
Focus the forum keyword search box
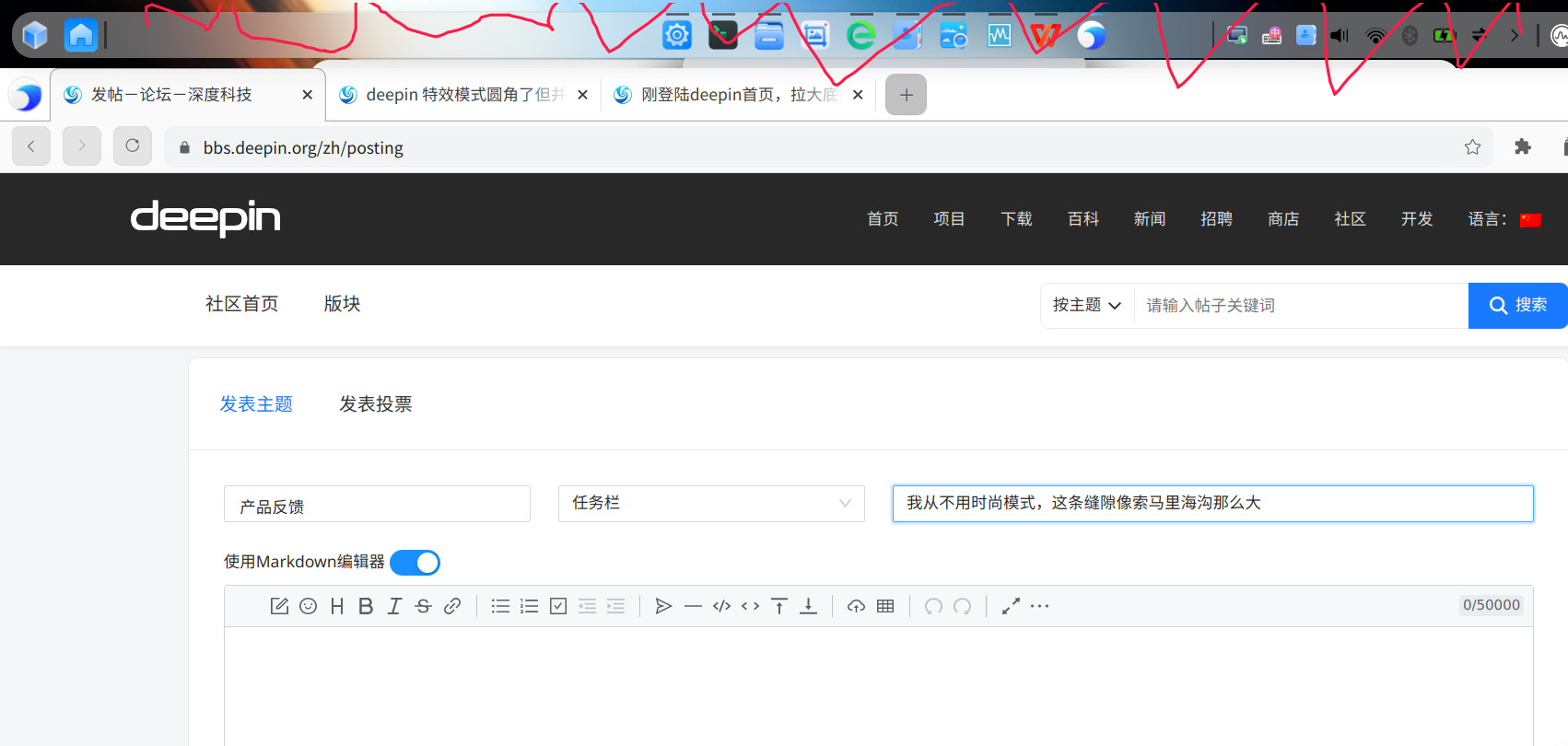(x=1301, y=306)
